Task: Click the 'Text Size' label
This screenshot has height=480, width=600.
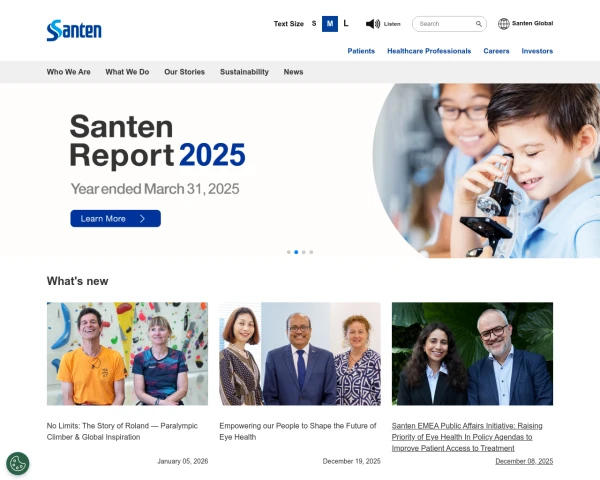Action: pyautogui.click(x=289, y=24)
